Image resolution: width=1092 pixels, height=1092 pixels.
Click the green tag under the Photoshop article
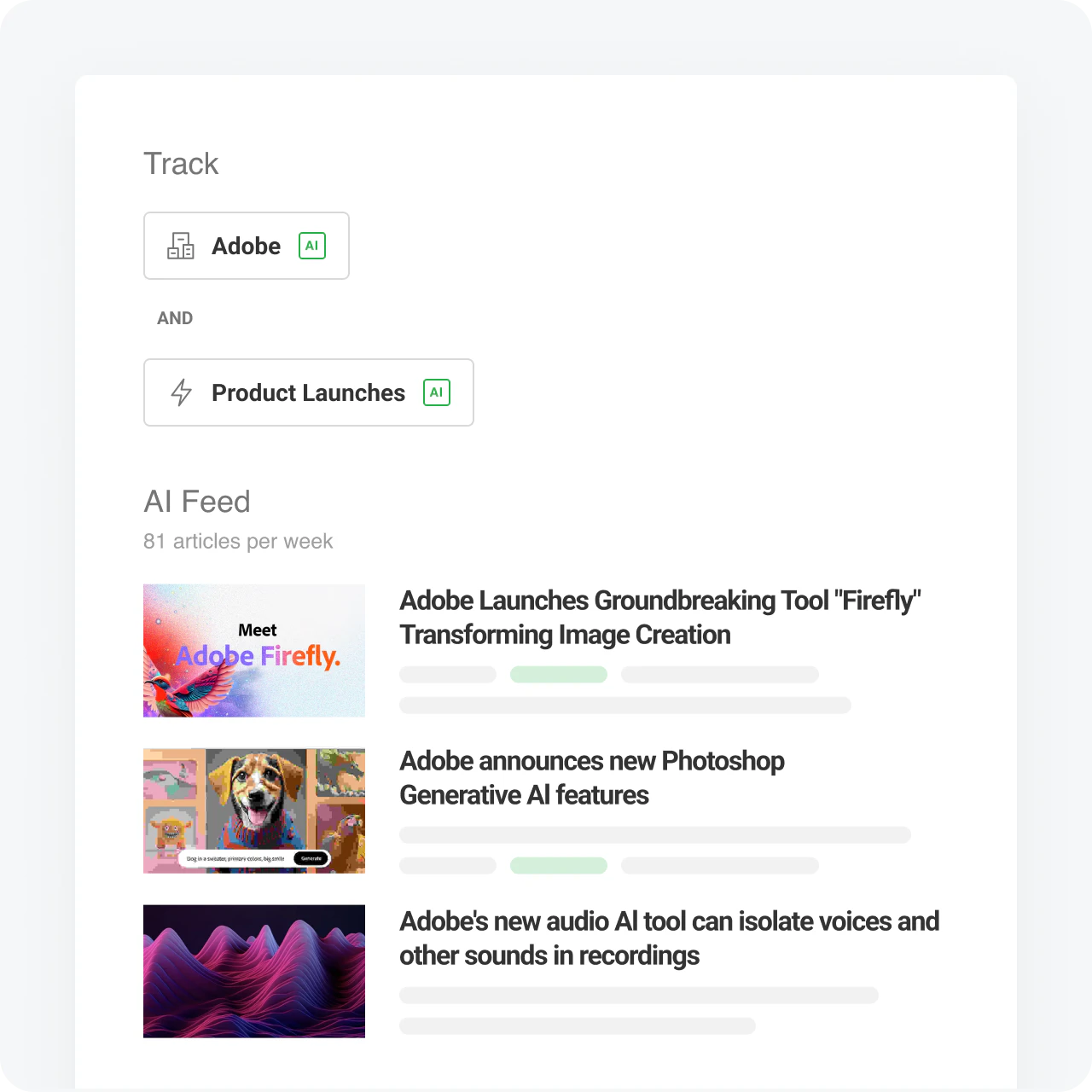point(559,865)
